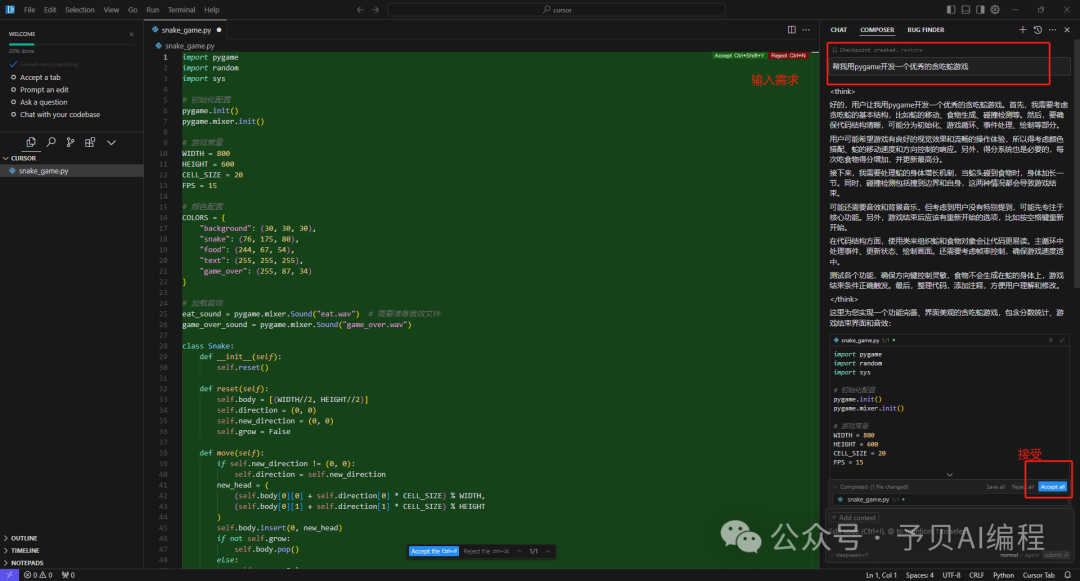Screen dimensions: 1080x581
Task: Open the deepseek-r1 model dropdown
Action: [851, 555]
